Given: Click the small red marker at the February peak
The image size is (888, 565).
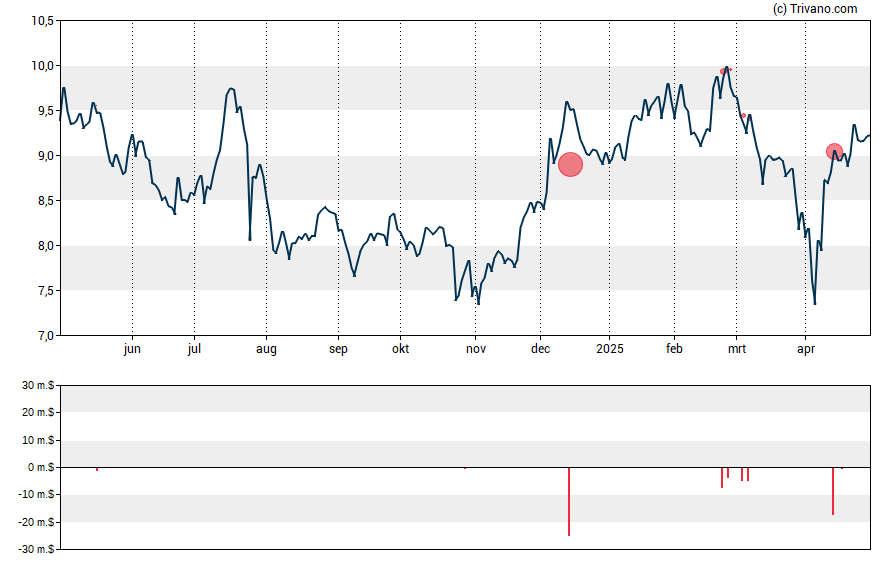Looking at the screenshot, I should (723, 71).
